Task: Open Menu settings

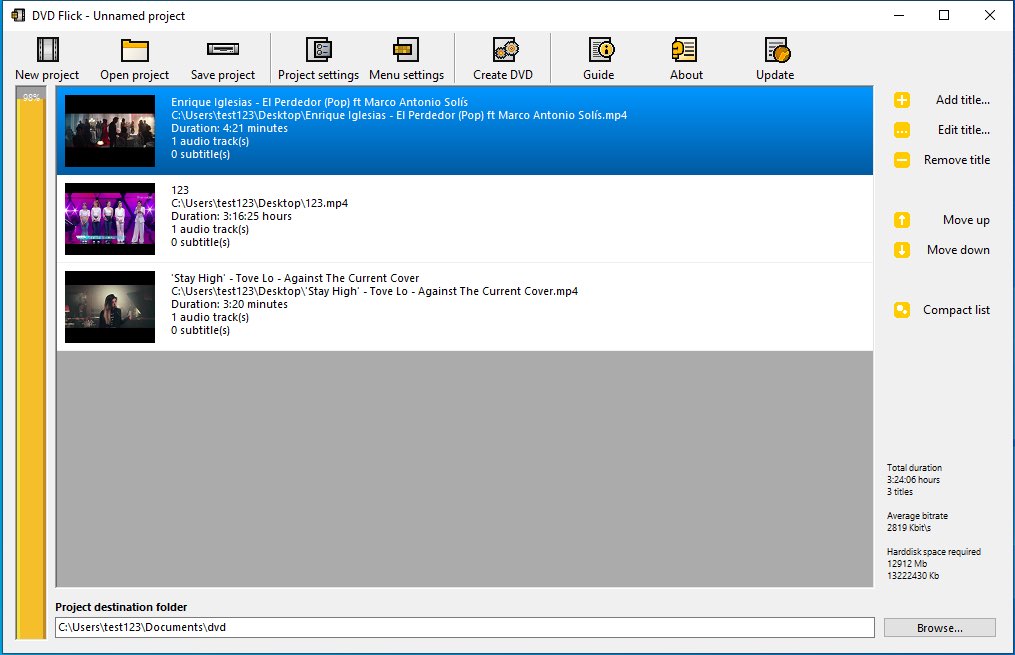Action: (x=407, y=57)
